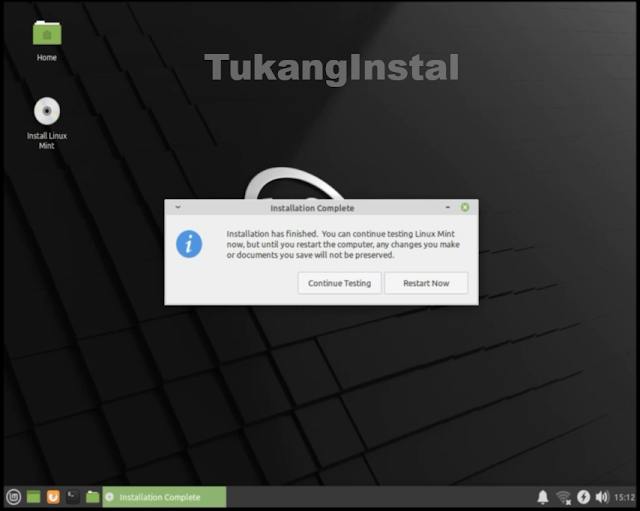
Task: Close the Installation Complete dialog
Action: [465, 207]
